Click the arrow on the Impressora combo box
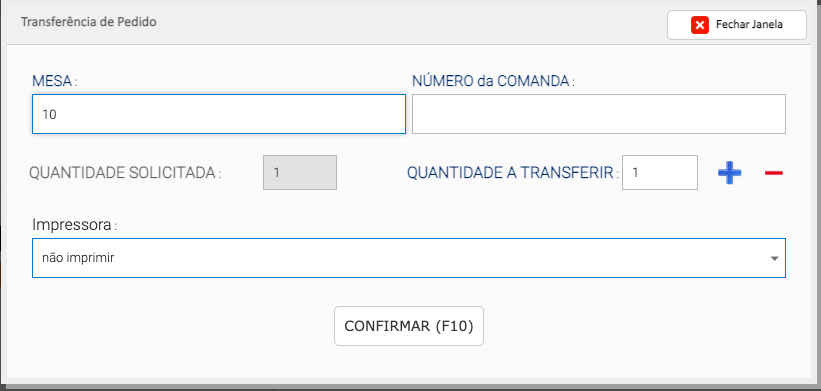 774,258
